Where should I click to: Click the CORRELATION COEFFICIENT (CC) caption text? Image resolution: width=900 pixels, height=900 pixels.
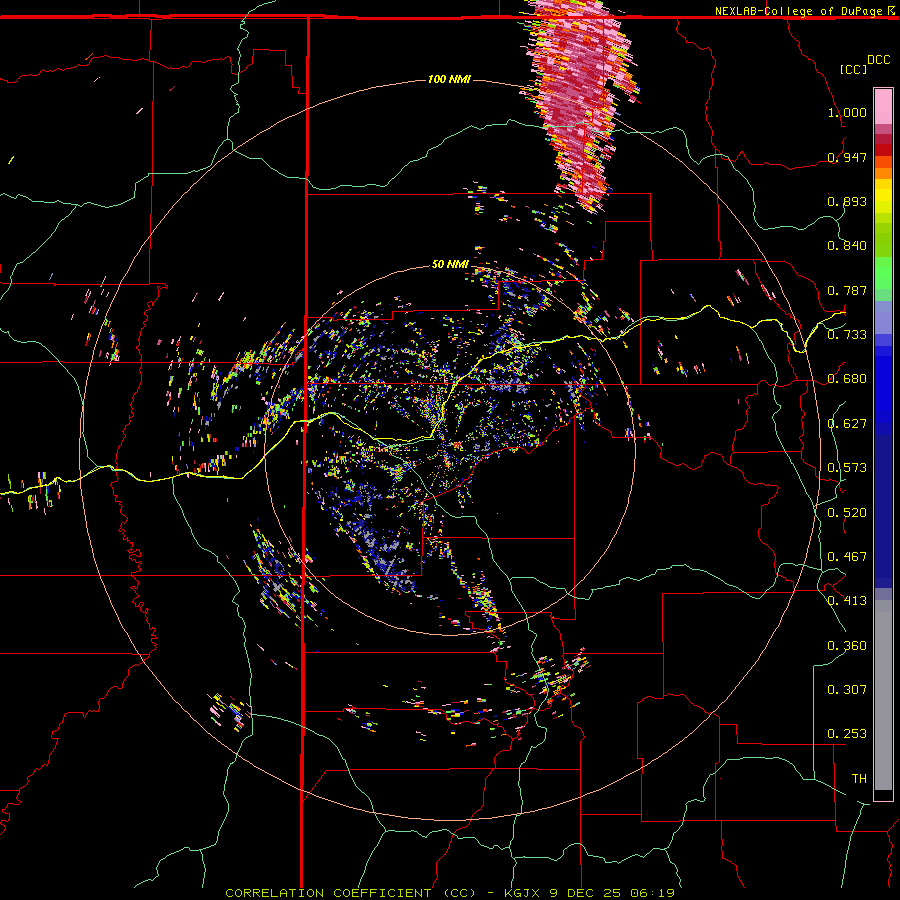pyautogui.click(x=350, y=893)
